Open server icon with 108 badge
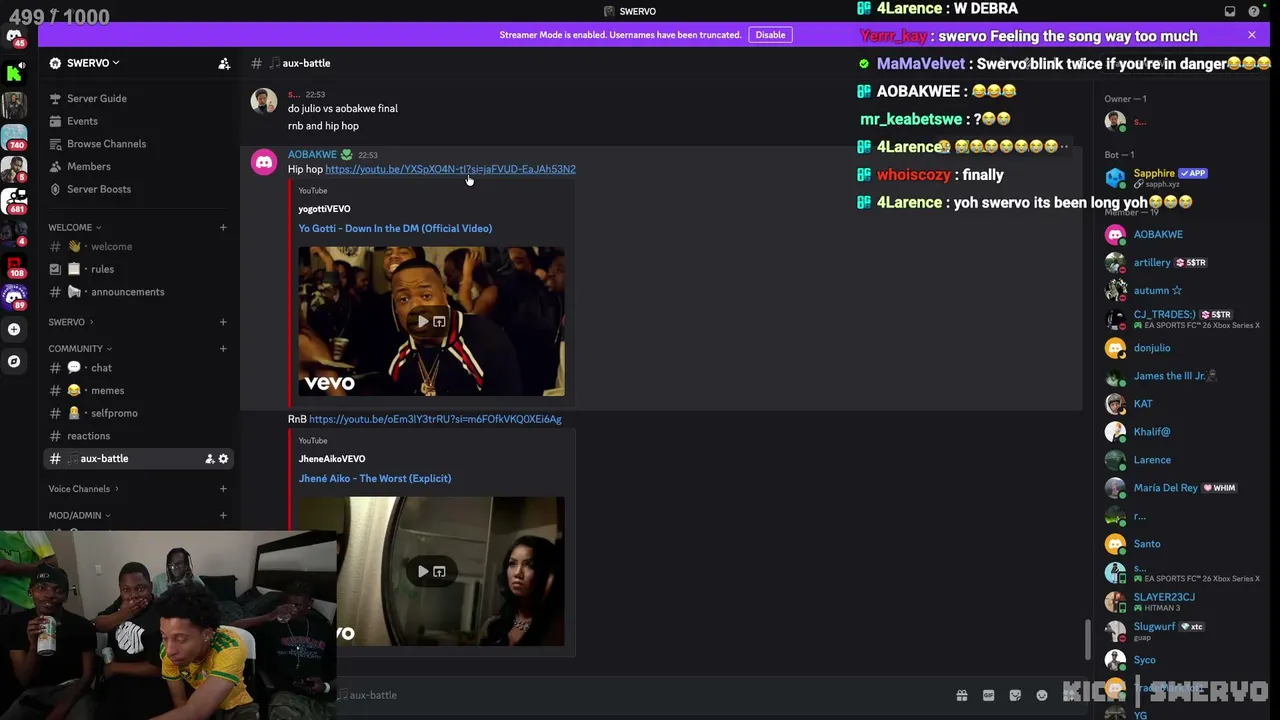 (14, 264)
